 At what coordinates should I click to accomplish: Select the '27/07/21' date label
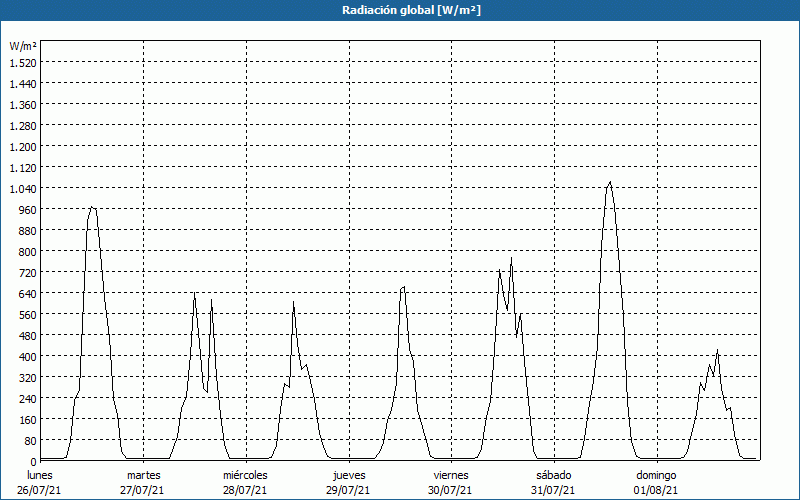click(142, 490)
